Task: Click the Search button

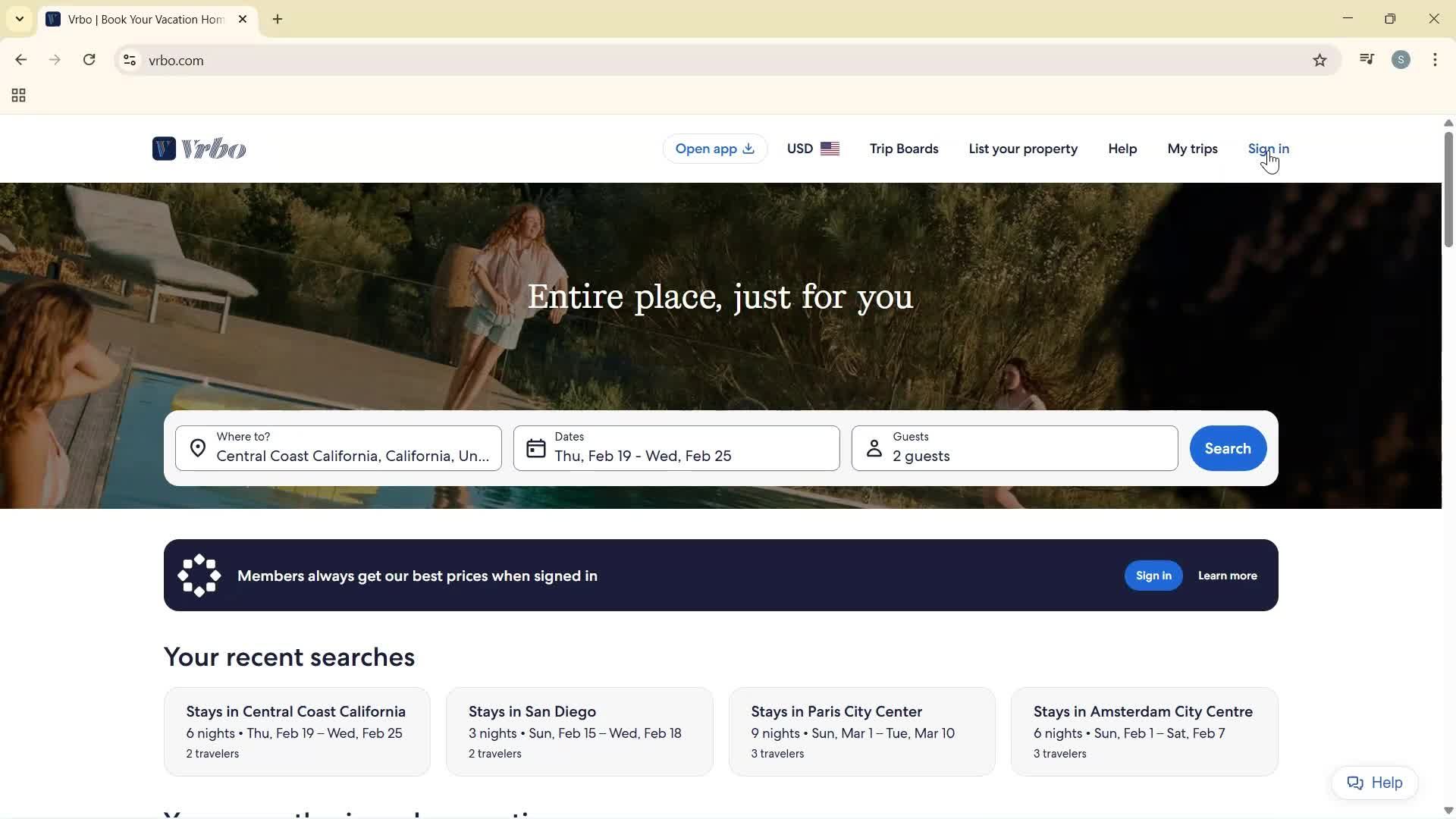Action: coord(1227,448)
